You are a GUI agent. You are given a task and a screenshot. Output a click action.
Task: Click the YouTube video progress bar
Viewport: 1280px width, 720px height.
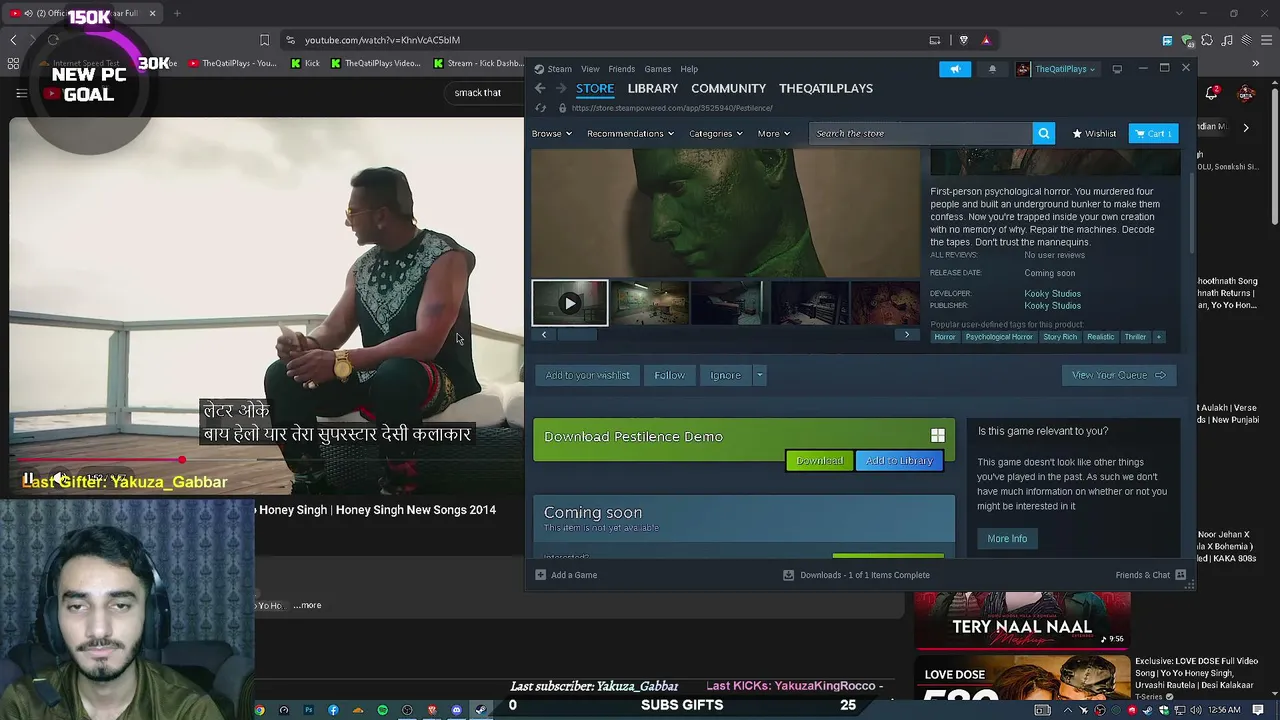(x=266, y=461)
